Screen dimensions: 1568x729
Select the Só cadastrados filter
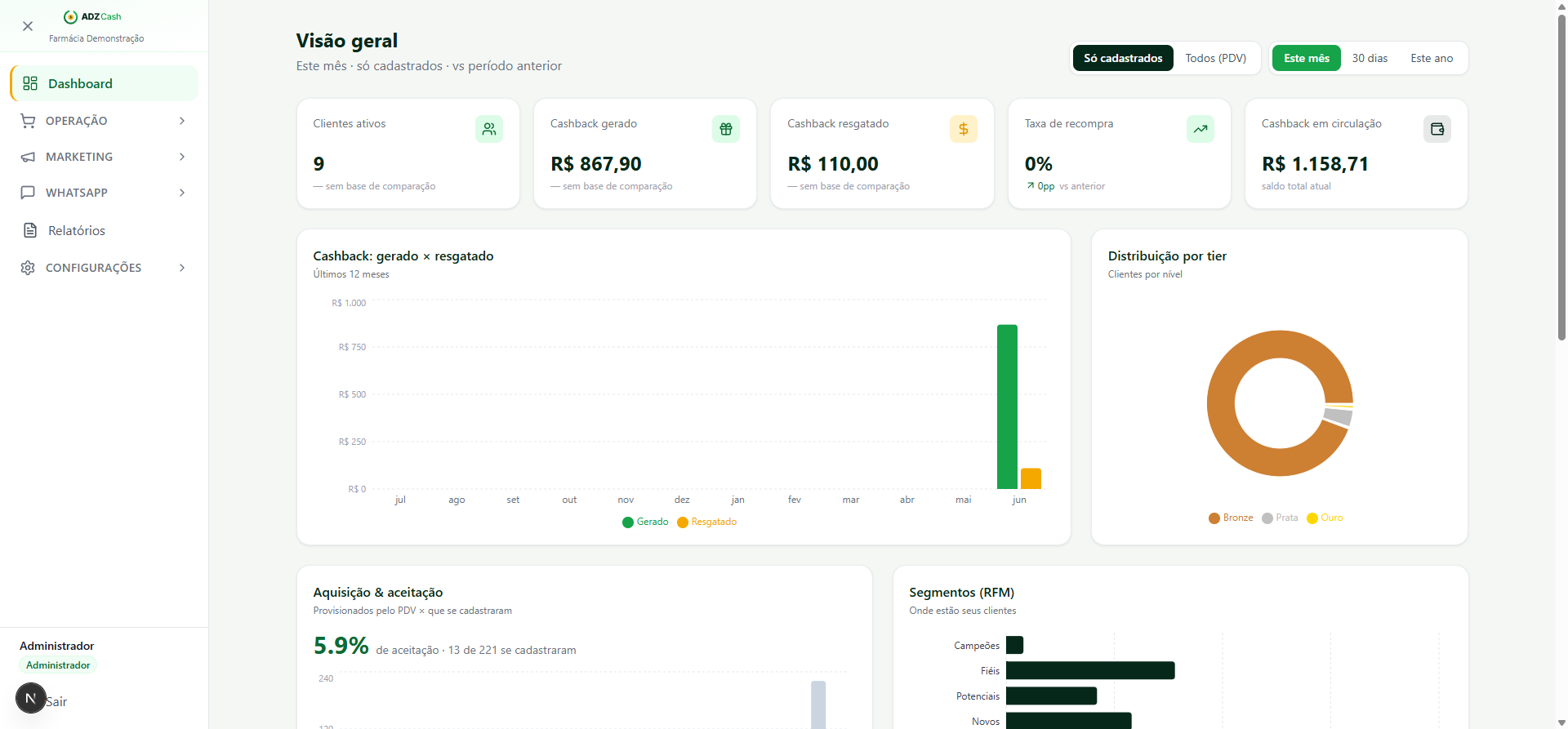pos(1123,58)
